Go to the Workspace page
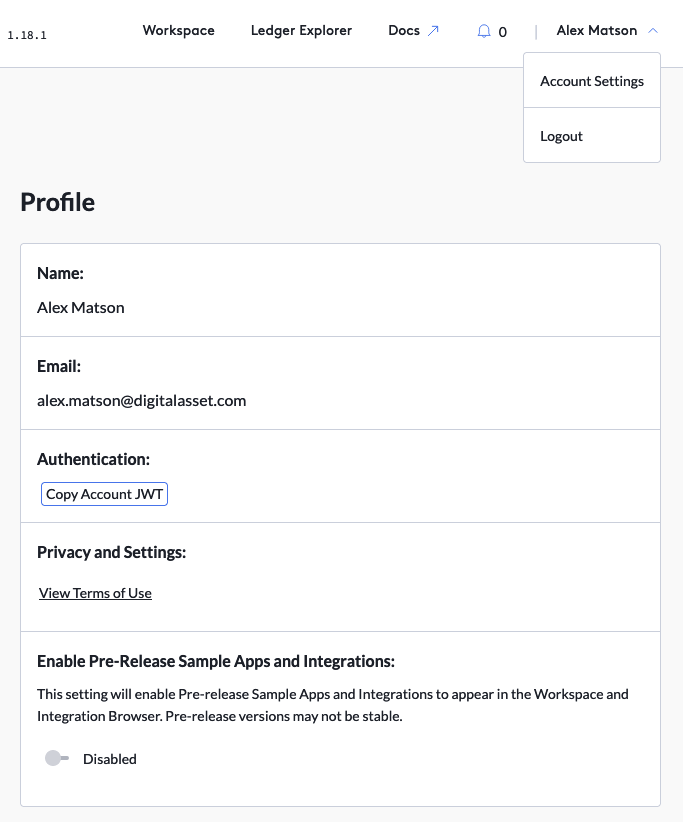This screenshot has width=683, height=822. 178,31
